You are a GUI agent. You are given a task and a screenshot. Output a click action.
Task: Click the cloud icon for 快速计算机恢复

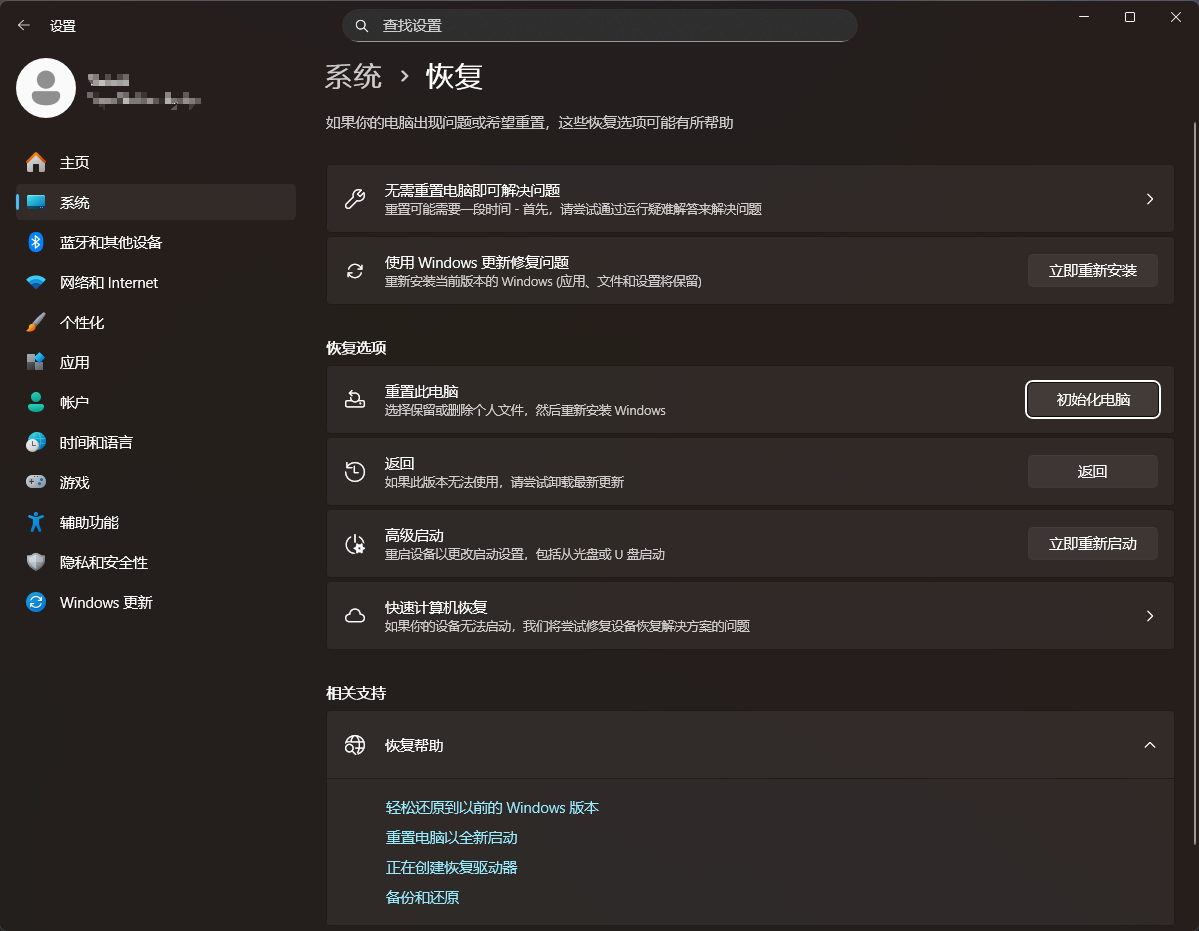(355, 615)
